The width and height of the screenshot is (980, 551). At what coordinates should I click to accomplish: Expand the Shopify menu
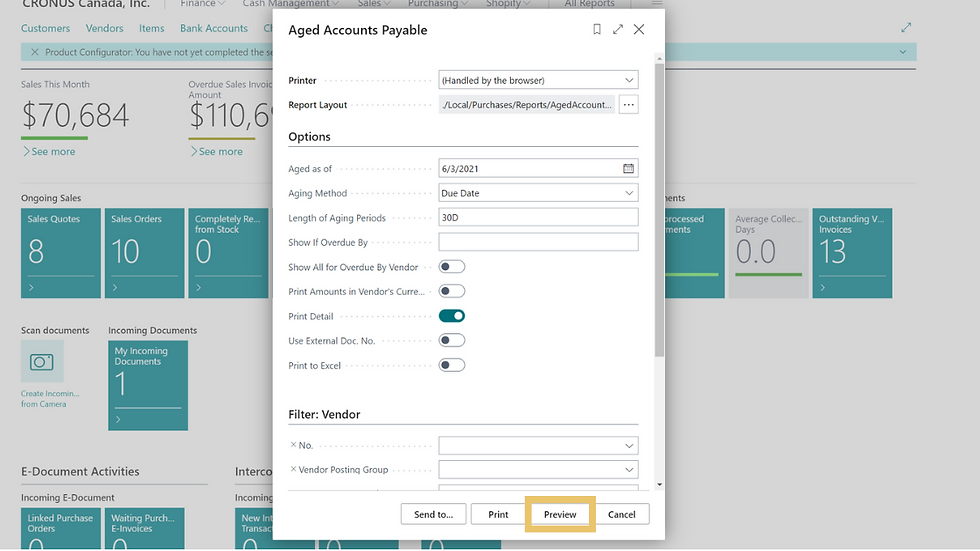click(x=508, y=4)
